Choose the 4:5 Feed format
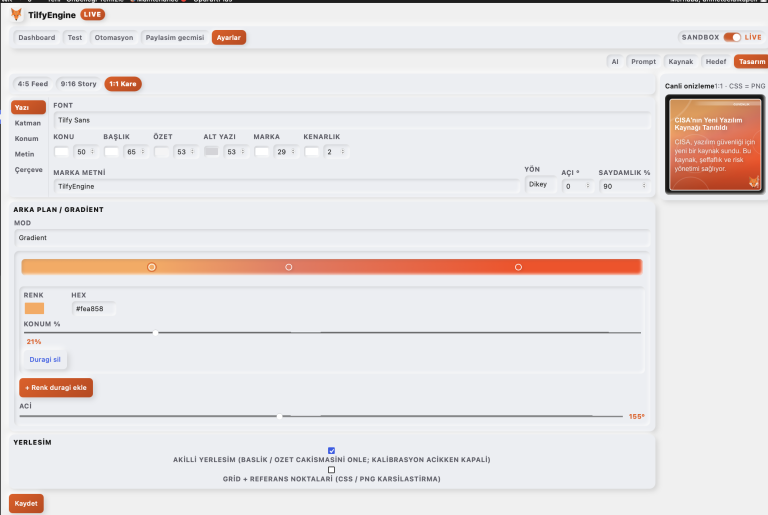This screenshot has height=515, width=768. (x=33, y=84)
